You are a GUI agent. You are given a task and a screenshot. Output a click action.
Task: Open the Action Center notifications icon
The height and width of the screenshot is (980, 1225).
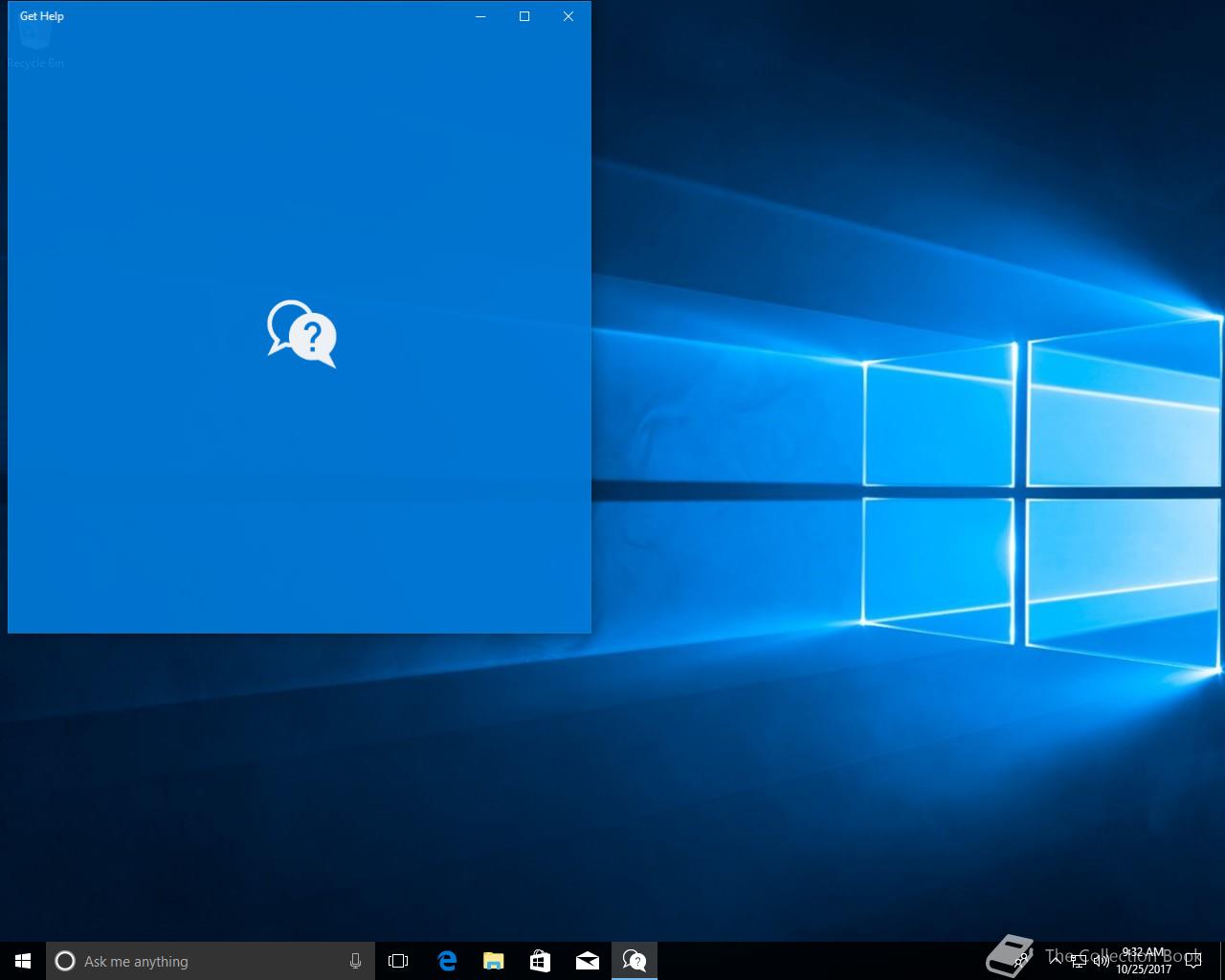1193,961
